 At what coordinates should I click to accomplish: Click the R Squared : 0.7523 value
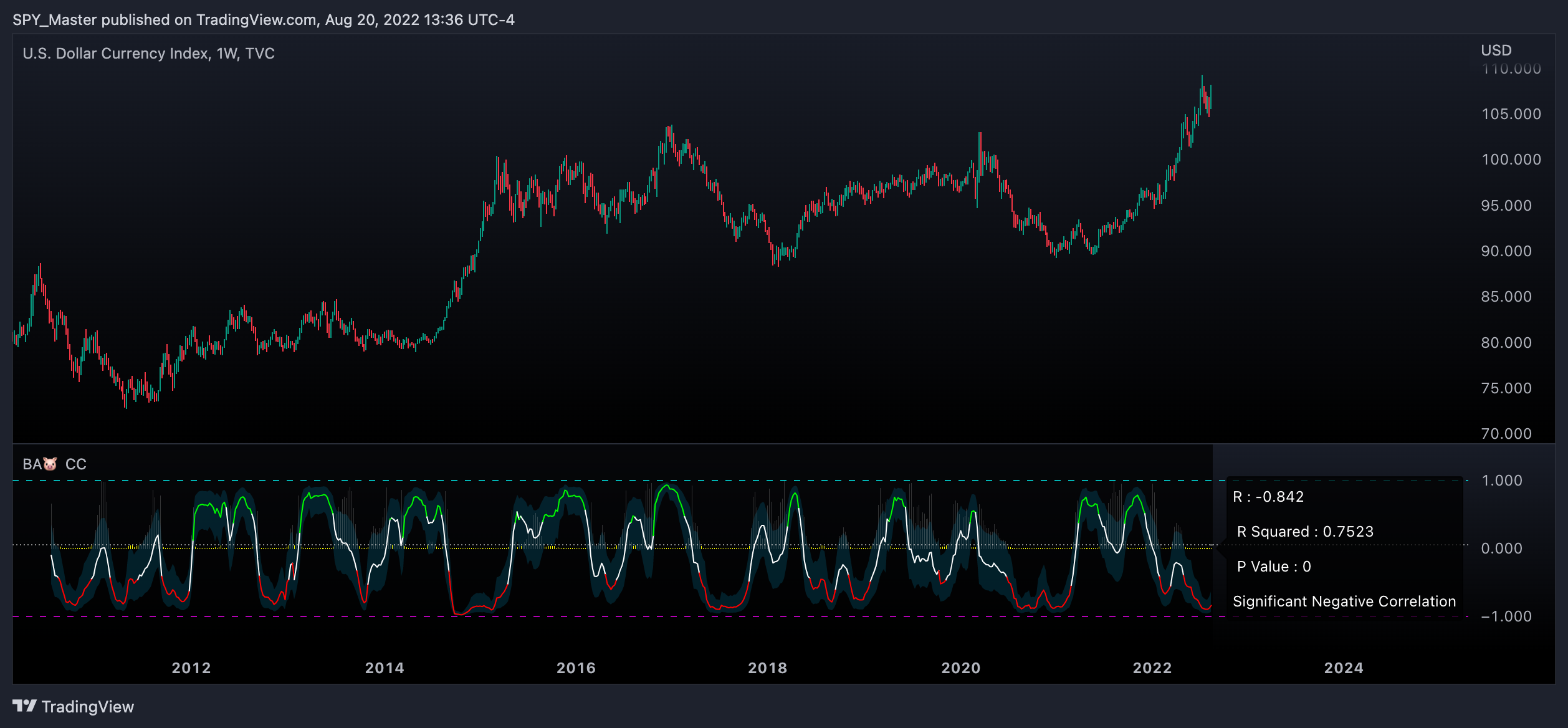pos(1305,532)
